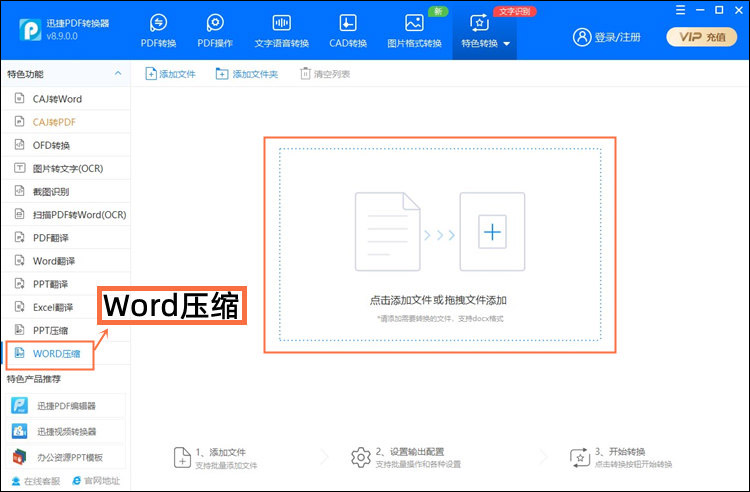Click the step 2 设置输出配置 gear icon
Viewport: 750px width, 492px height.
[x=361, y=458]
